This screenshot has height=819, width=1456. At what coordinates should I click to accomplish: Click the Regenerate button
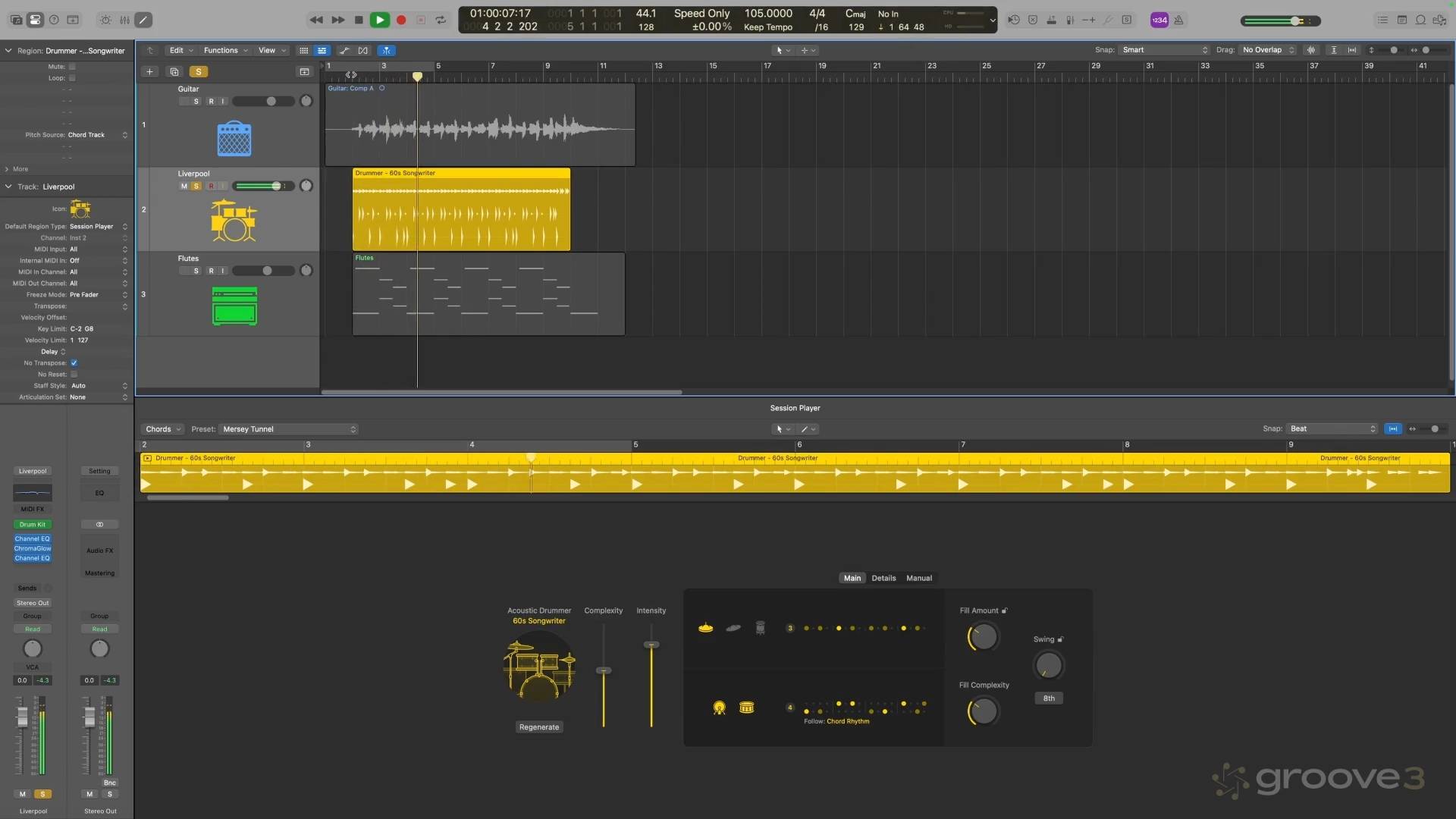pos(539,727)
